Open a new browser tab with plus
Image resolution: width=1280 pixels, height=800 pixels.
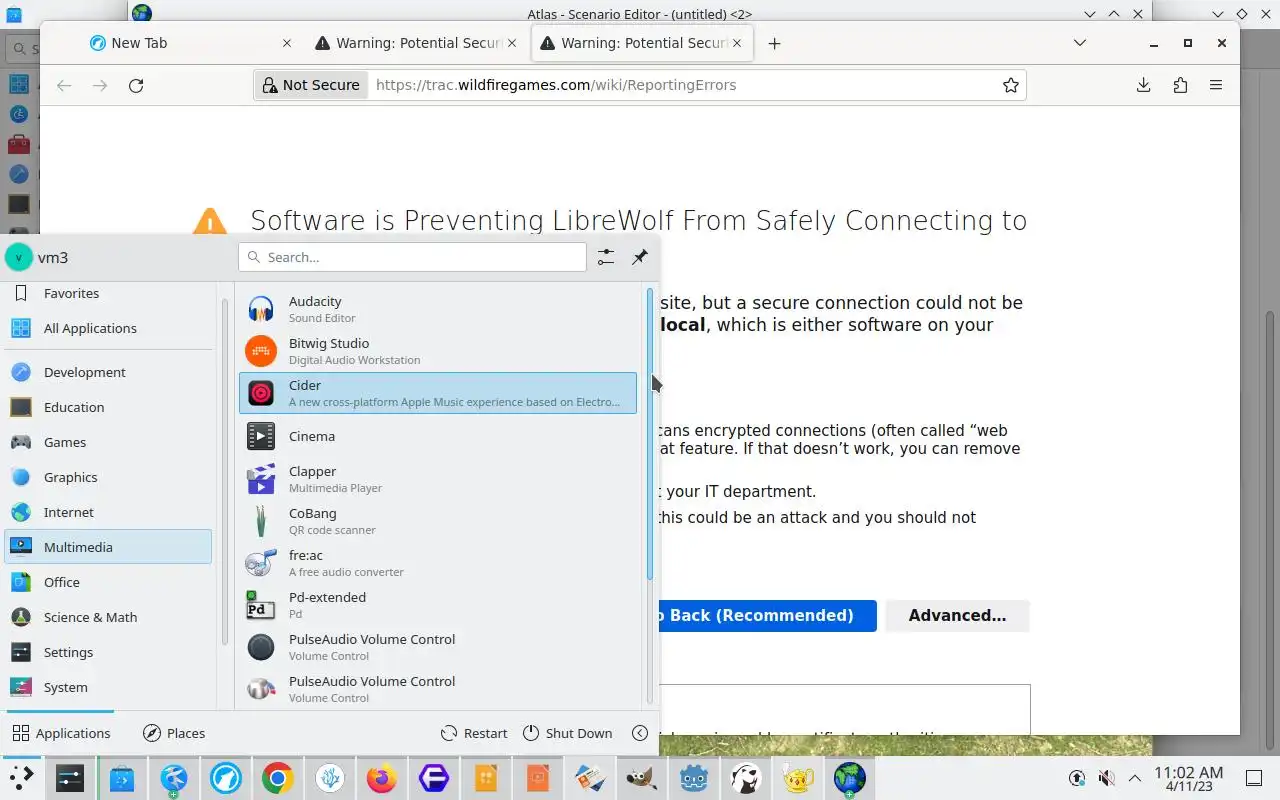[774, 43]
